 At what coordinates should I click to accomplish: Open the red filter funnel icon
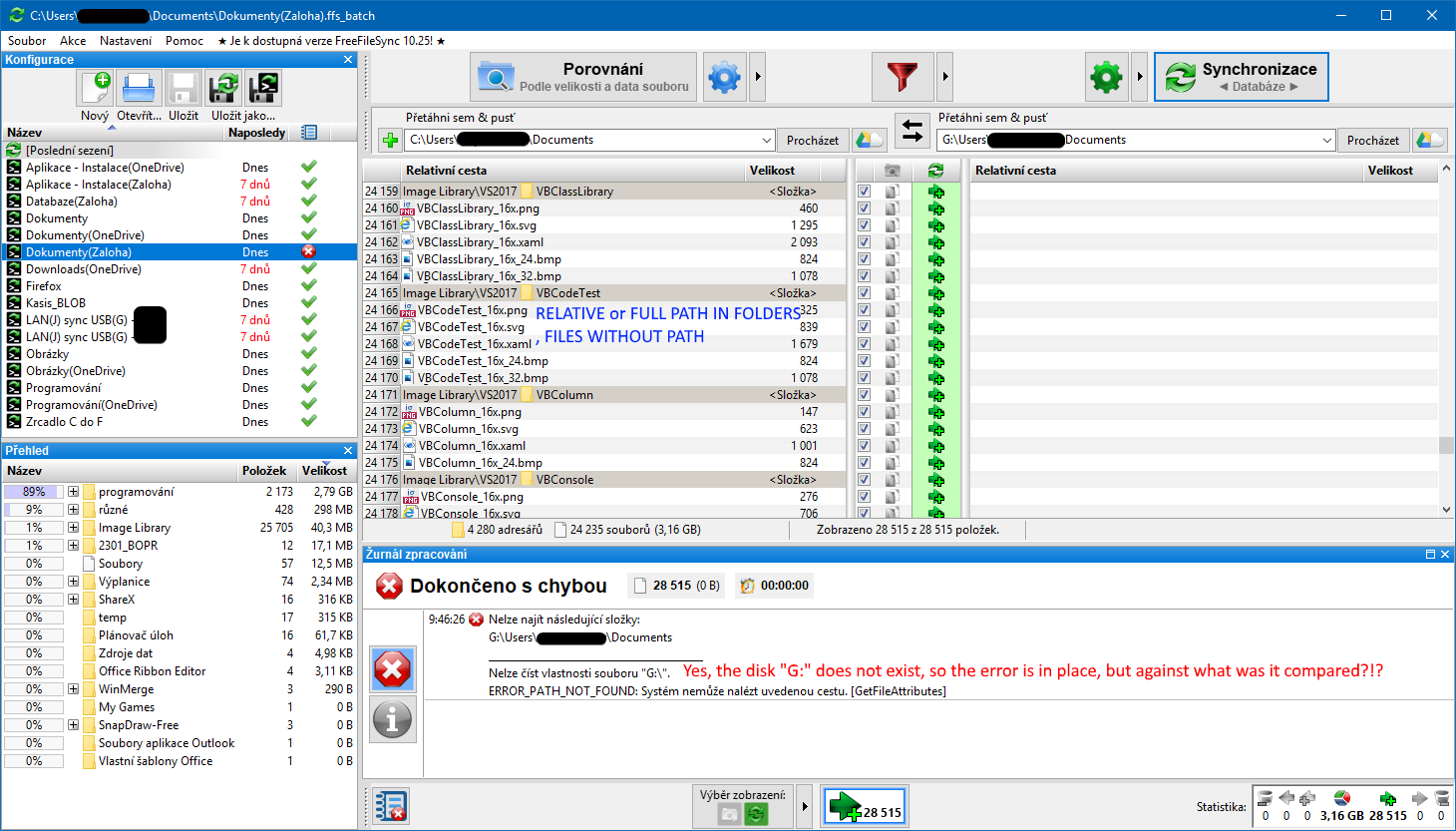[x=902, y=77]
